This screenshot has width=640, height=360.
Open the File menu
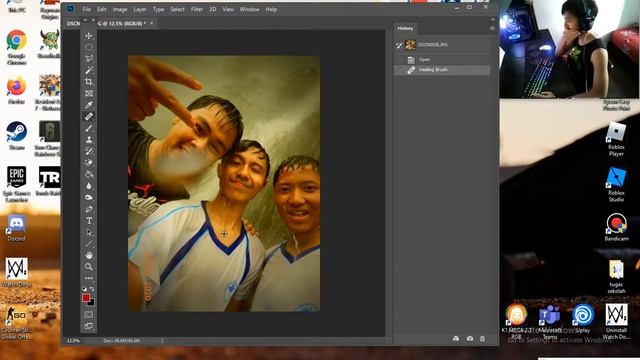tap(87, 9)
